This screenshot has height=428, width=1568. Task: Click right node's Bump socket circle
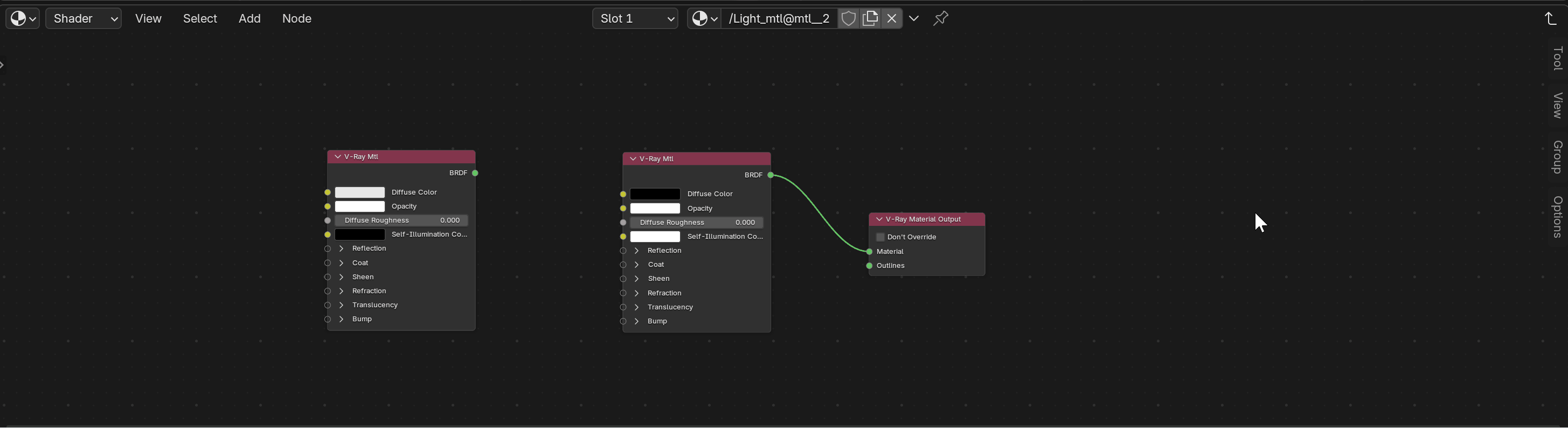point(623,321)
